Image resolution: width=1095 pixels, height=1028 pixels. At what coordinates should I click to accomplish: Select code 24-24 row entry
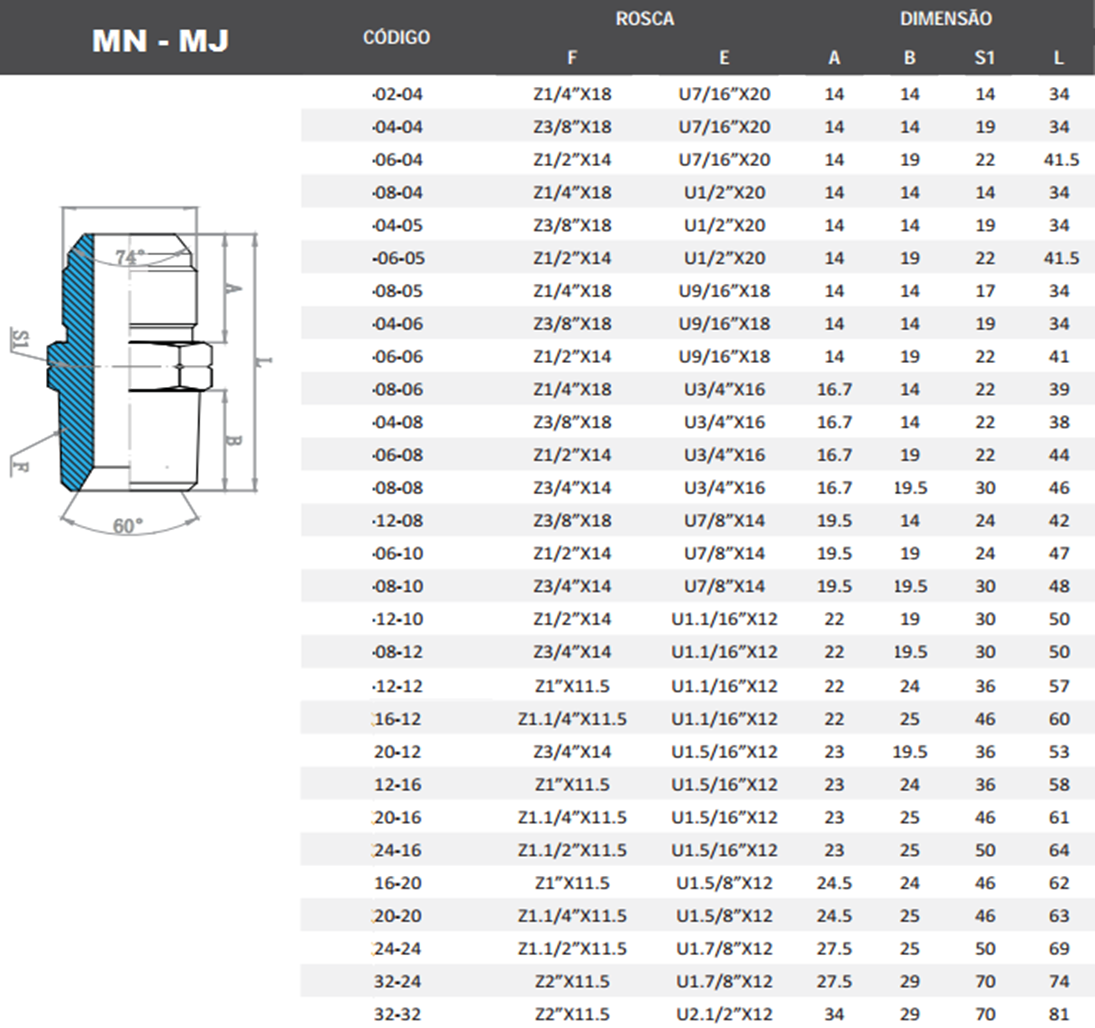(397, 948)
